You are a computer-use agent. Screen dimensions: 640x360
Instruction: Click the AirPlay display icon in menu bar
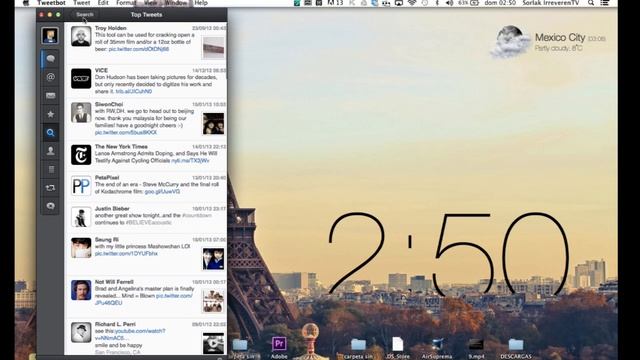pos(399,3)
